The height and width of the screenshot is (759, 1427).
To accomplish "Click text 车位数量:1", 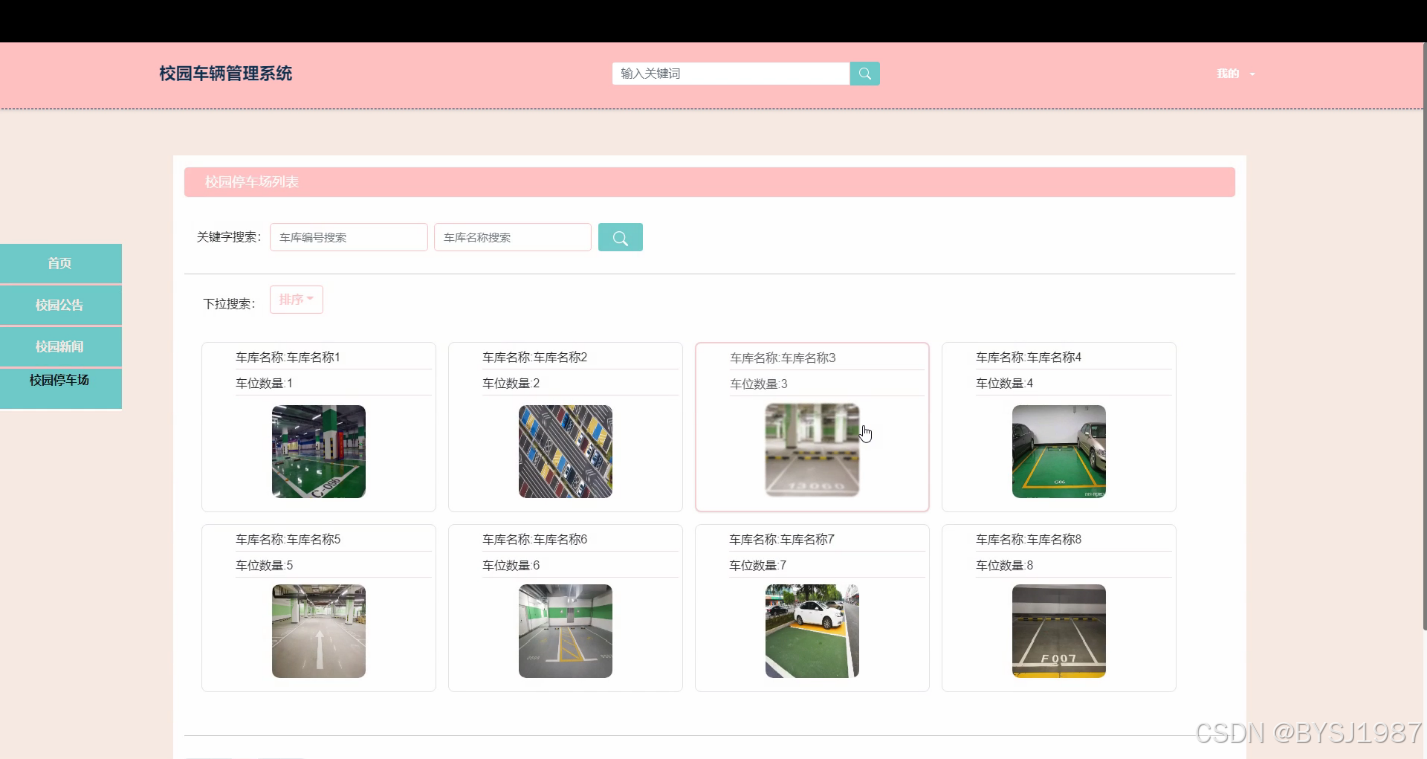I will pos(265,383).
